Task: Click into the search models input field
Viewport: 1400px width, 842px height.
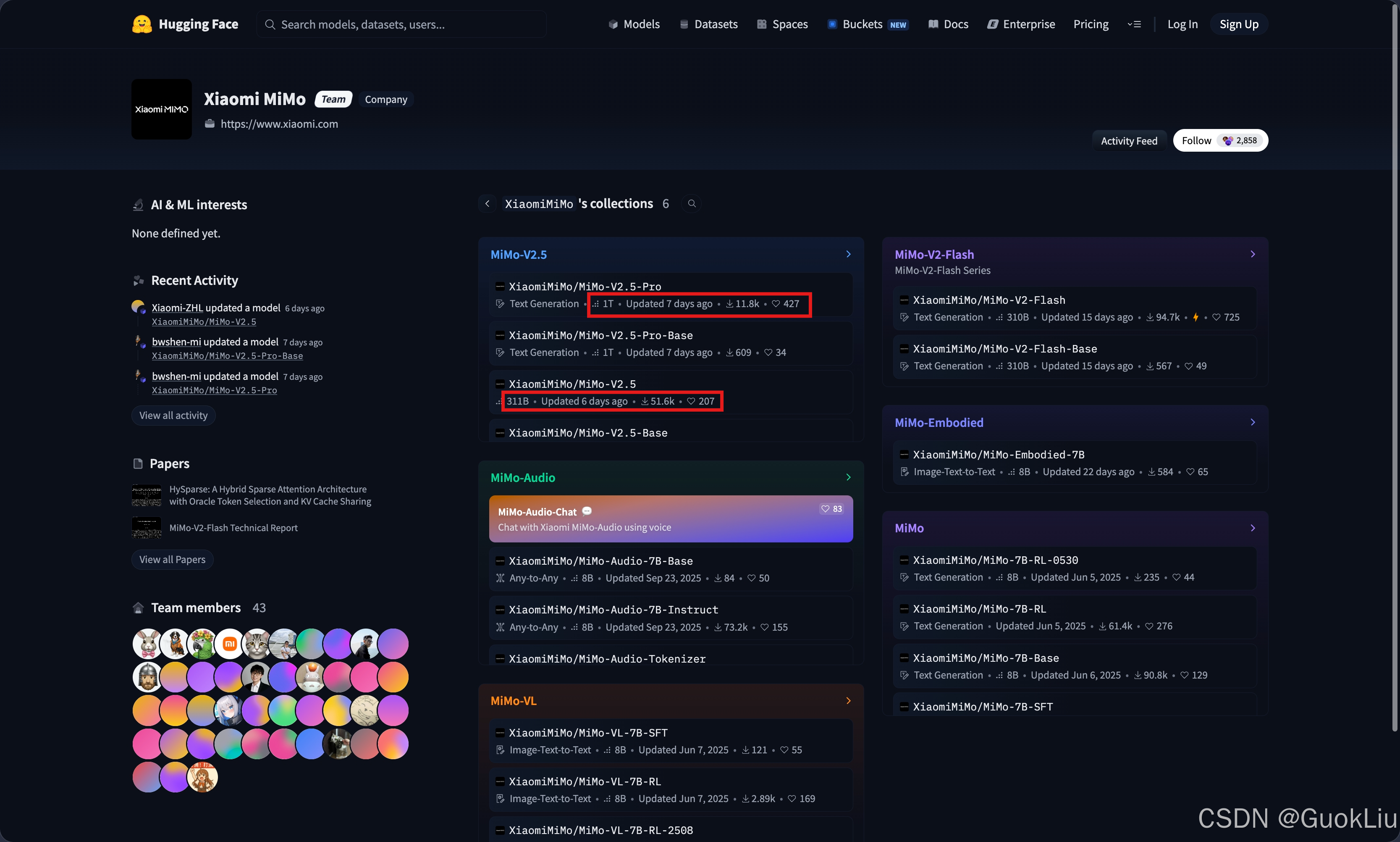Action: pyautogui.click(x=401, y=24)
